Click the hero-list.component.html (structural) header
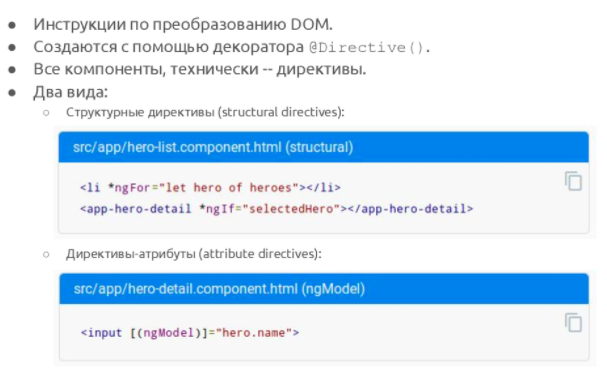 [x=324, y=147]
